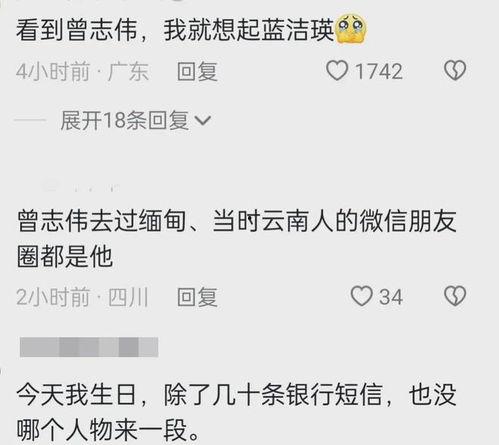
Task: Click the crying emoji after 蓝洁瑛
Action: 351,30
